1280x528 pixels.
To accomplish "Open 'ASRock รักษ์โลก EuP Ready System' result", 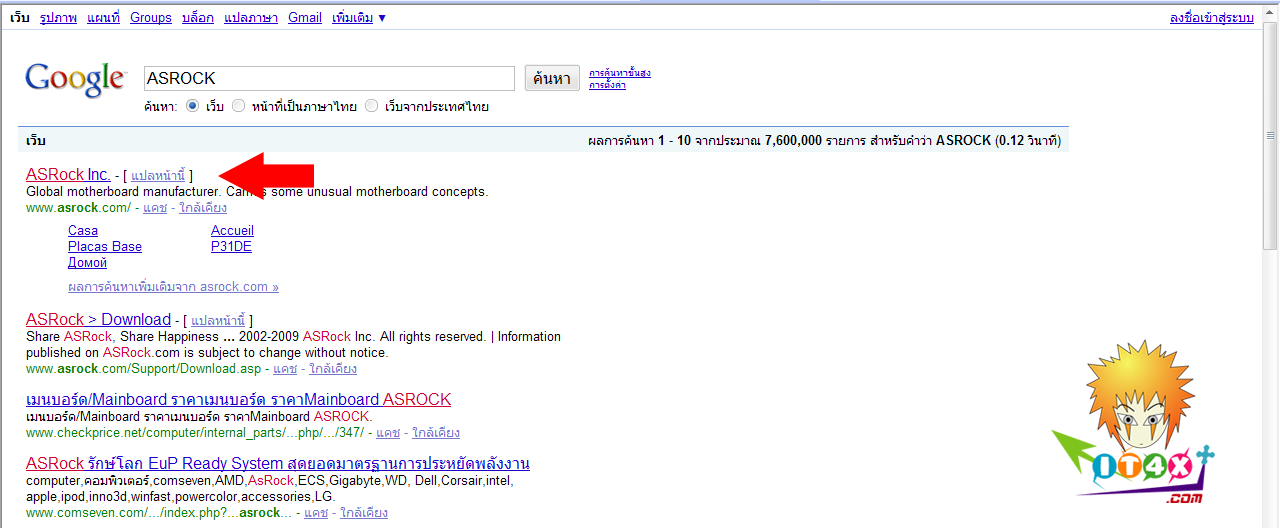I will pos(278,464).
